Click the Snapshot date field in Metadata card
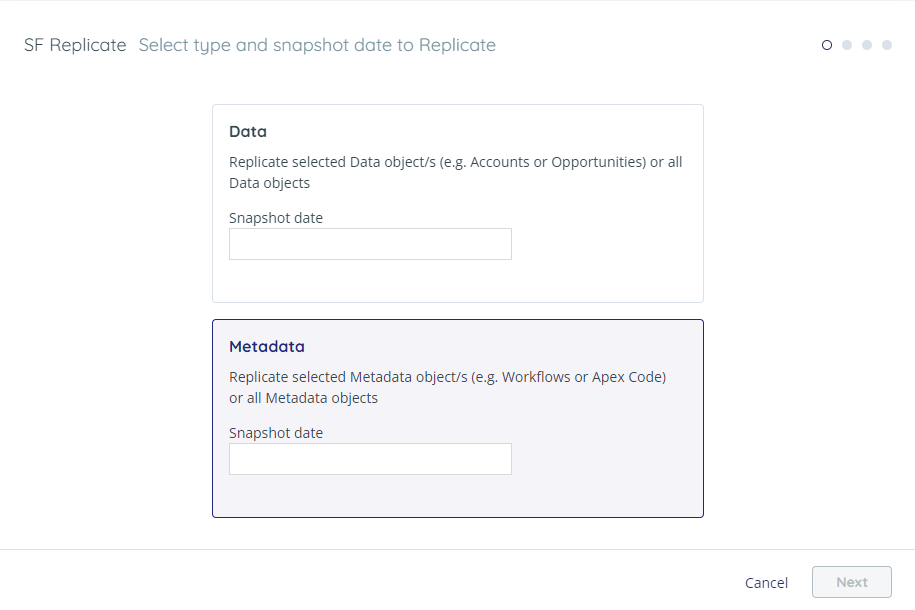The image size is (915, 610). point(370,459)
